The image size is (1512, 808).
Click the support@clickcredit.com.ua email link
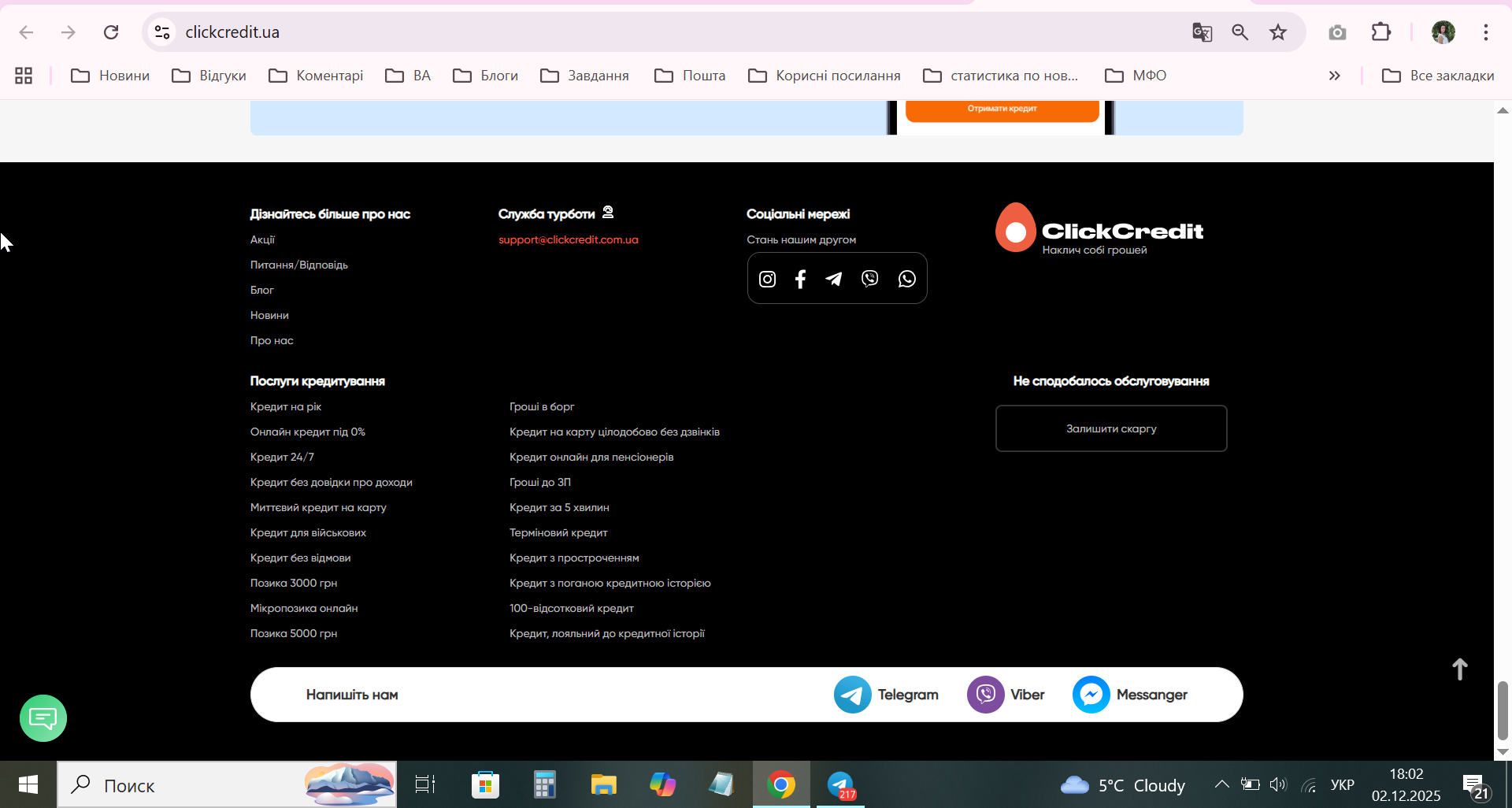coord(569,239)
